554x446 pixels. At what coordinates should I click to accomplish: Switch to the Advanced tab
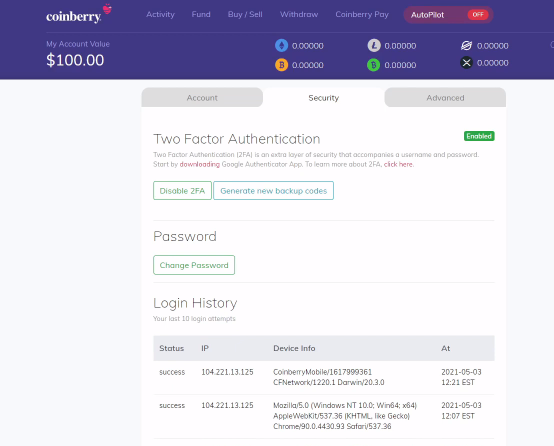pos(445,98)
